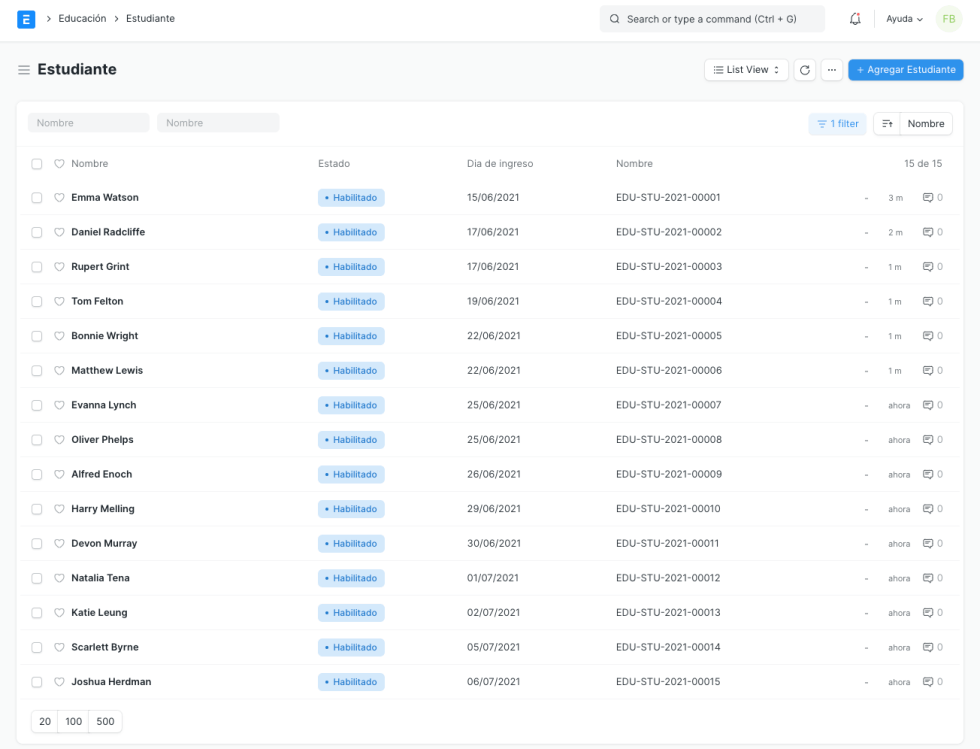
Task: Open the Nombre sort field dropdown
Action: [926, 124]
